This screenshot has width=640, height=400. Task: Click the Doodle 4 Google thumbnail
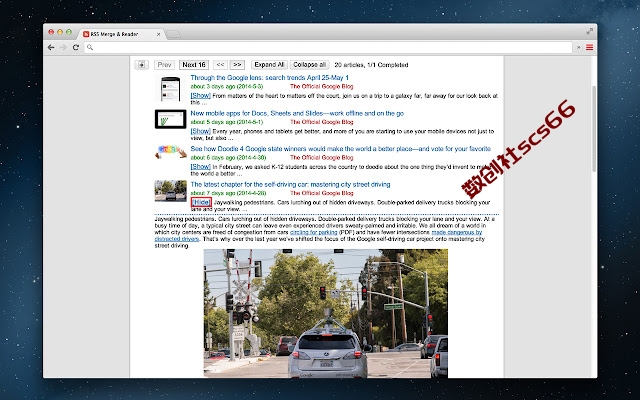point(171,151)
